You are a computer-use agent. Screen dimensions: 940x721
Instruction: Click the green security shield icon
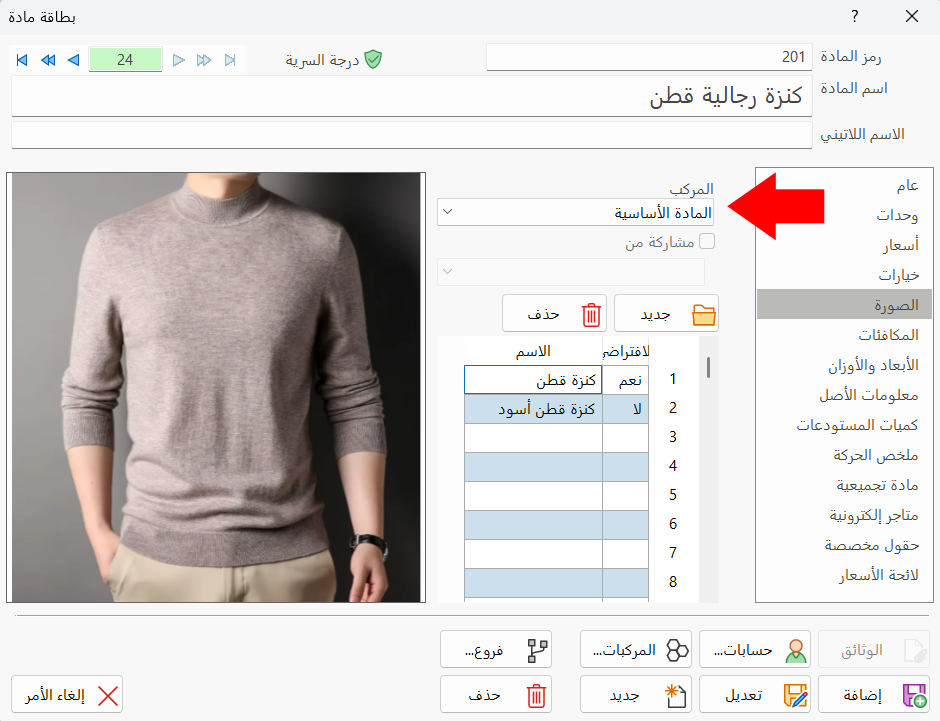coord(373,59)
